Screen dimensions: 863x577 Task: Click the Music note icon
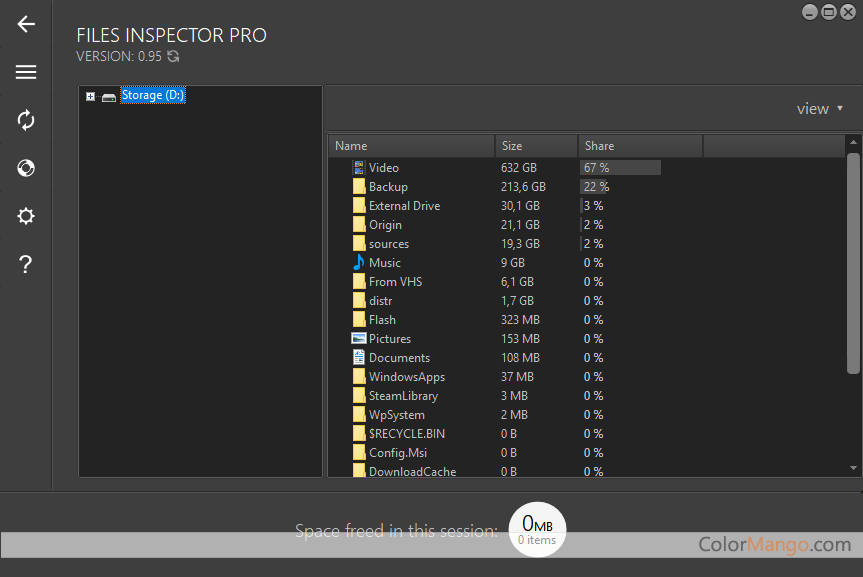tap(359, 263)
